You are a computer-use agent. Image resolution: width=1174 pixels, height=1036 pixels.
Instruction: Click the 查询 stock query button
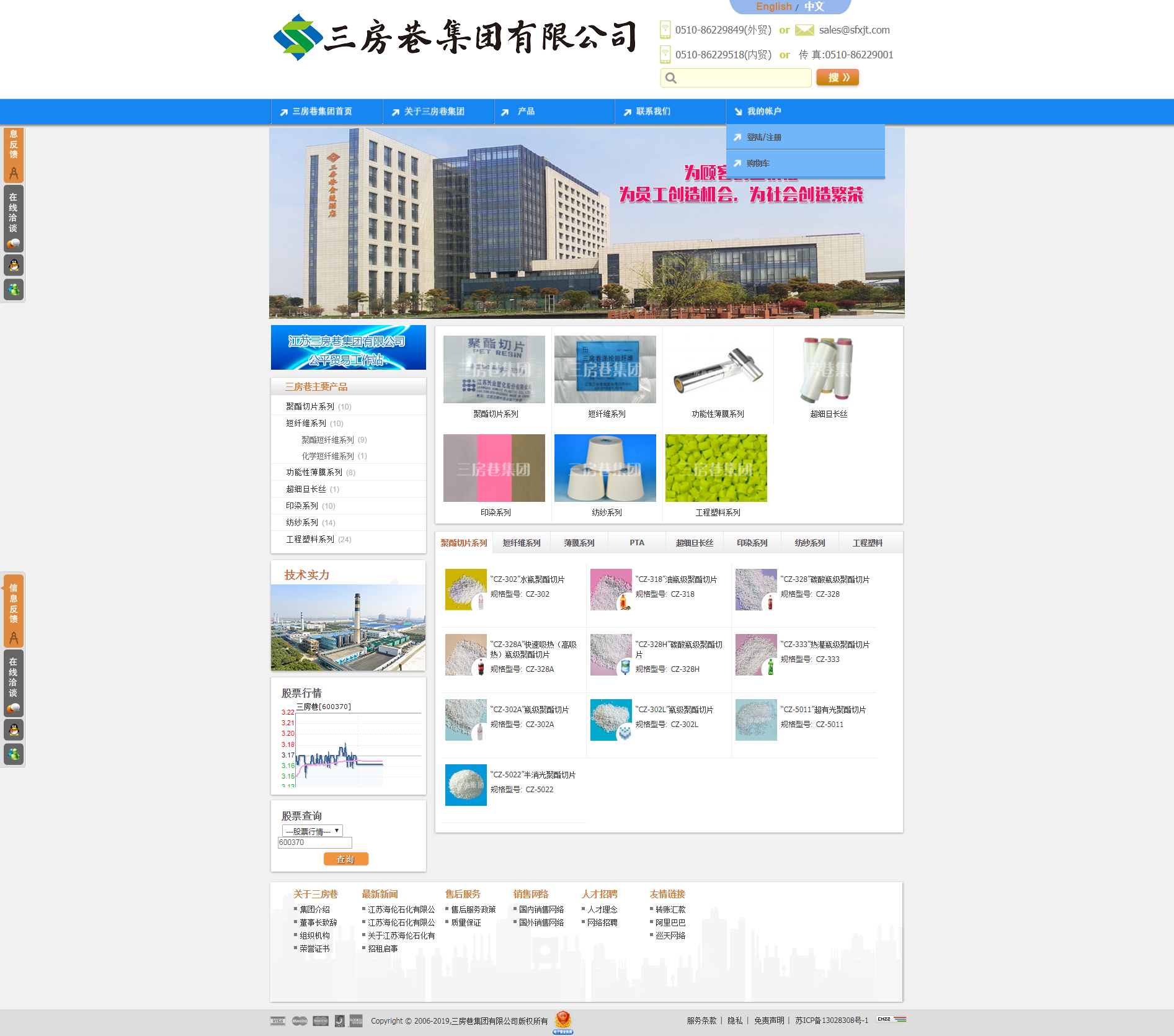[346, 859]
